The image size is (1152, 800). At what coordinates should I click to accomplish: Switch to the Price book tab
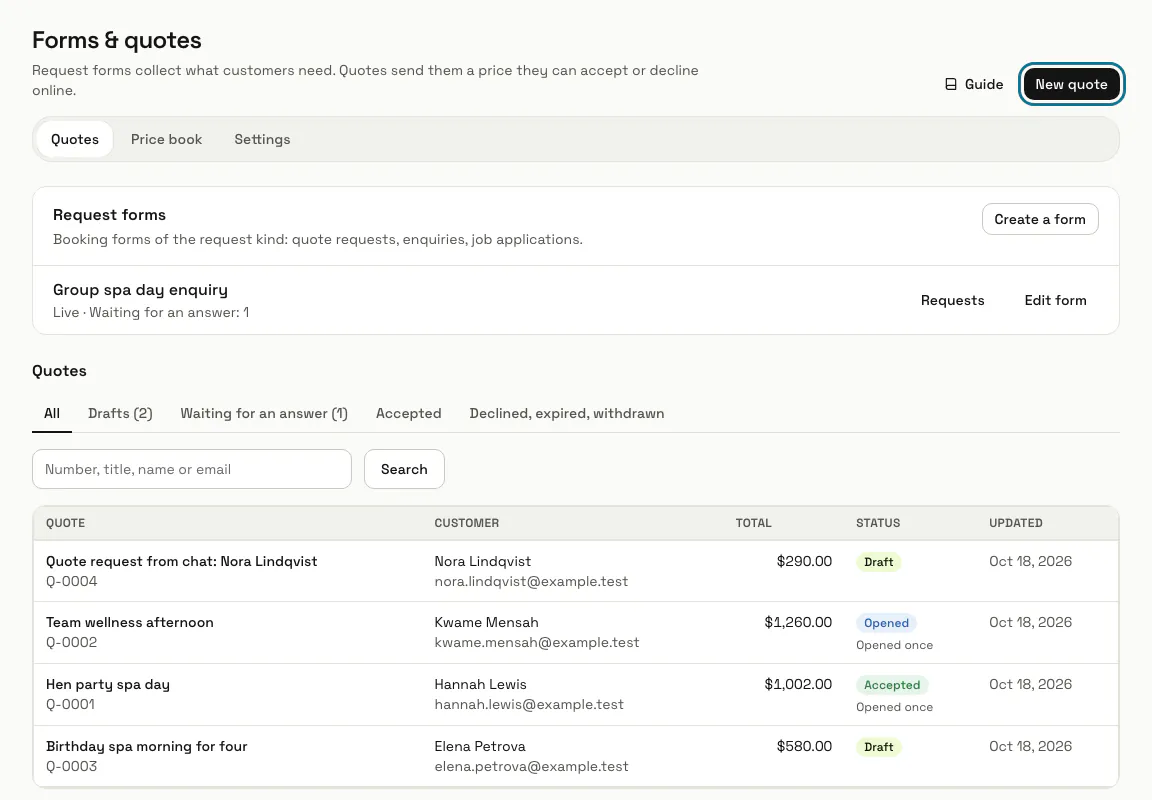coord(166,140)
